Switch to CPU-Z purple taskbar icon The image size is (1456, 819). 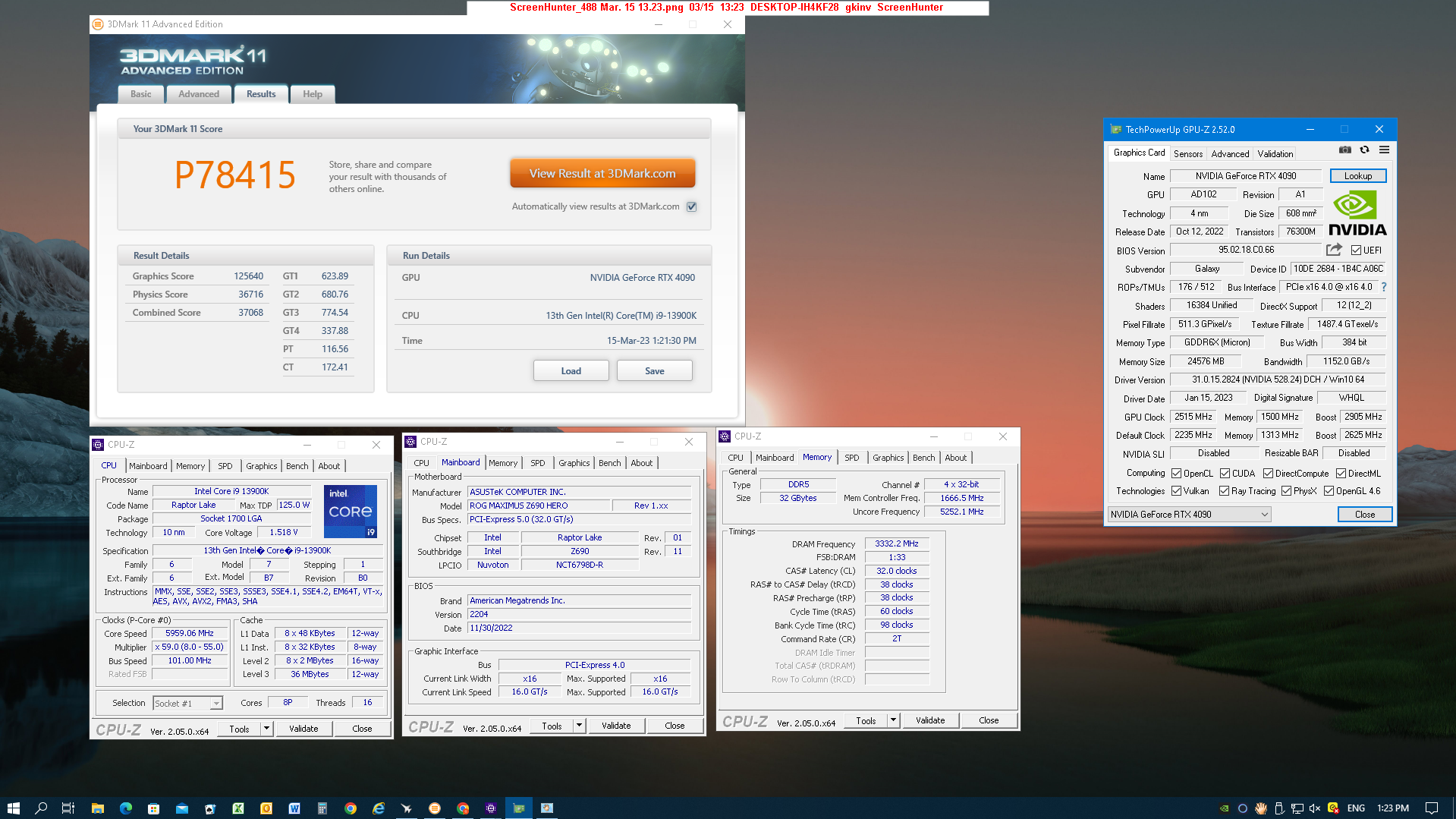pos(491,808)
